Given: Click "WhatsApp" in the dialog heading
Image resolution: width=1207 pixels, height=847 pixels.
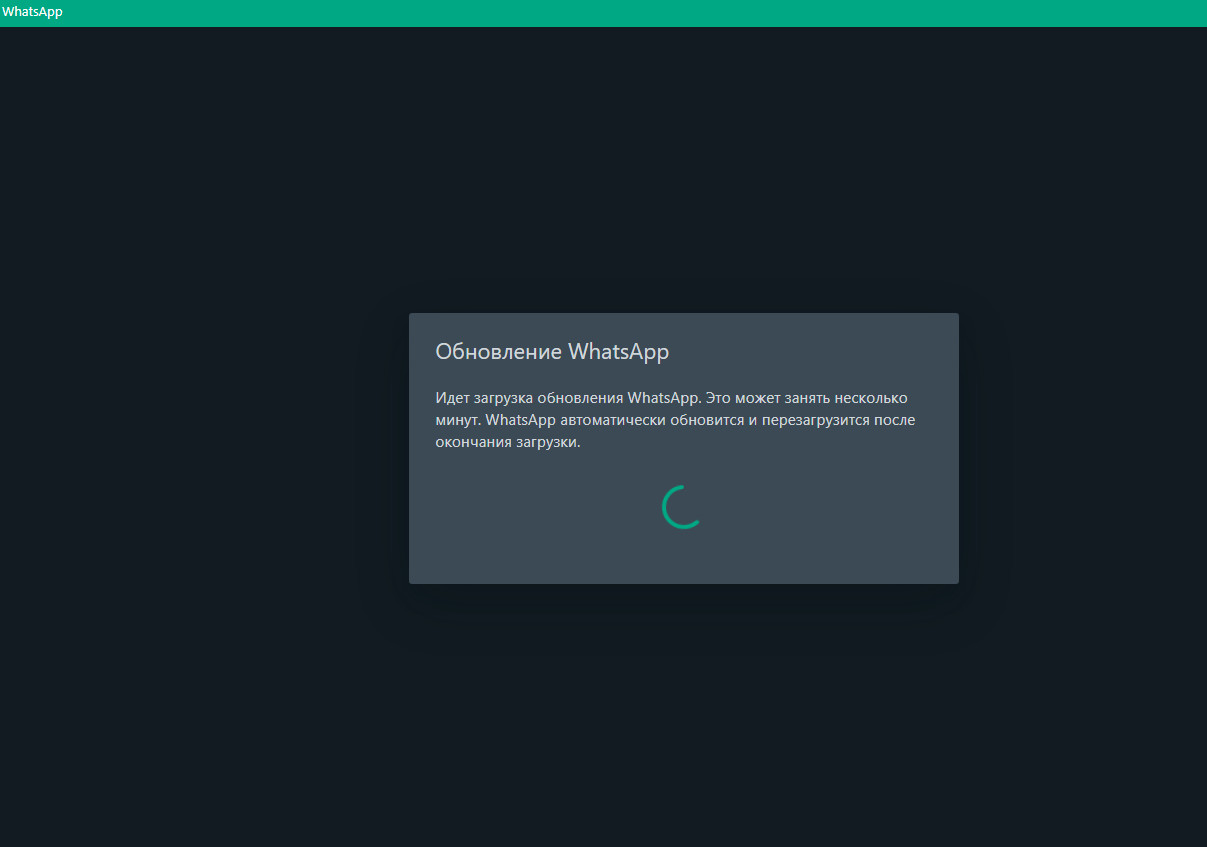Looking at the screenshot, I should 618,352.
